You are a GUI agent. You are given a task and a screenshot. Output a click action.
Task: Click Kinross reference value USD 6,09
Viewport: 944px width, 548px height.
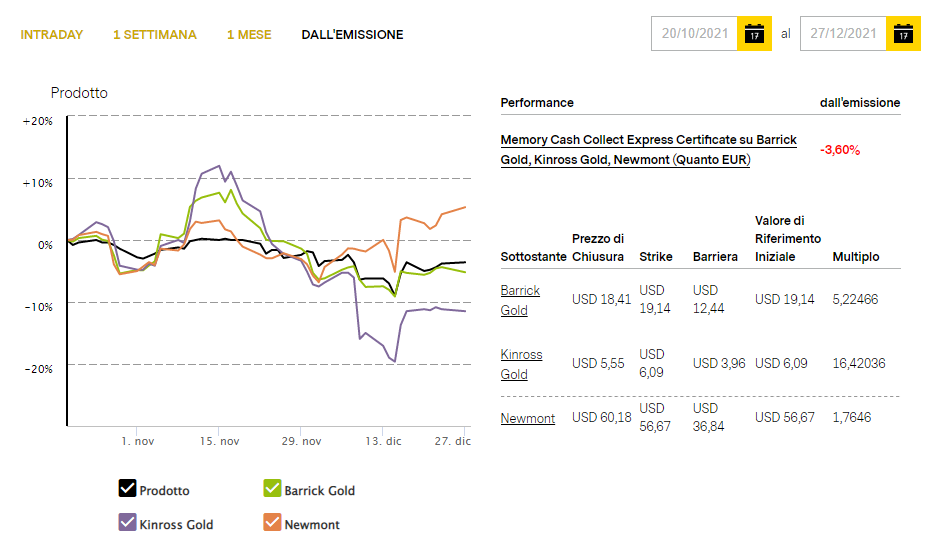pyautogui.click(x=781, y=363)
